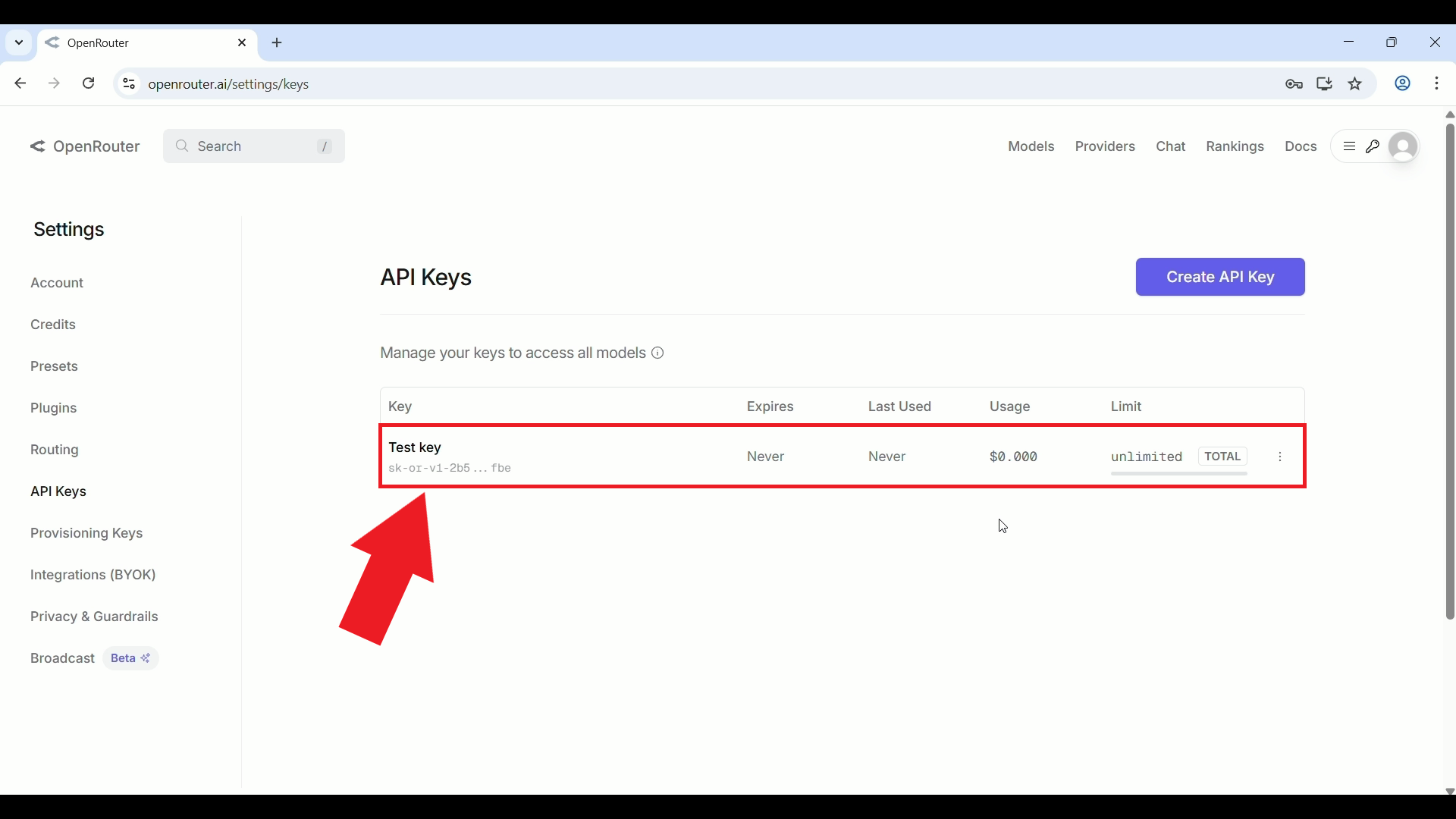Open the password manager key icon in address bar
This screenshot has height=819, width=1456.
coord(1294,83)
